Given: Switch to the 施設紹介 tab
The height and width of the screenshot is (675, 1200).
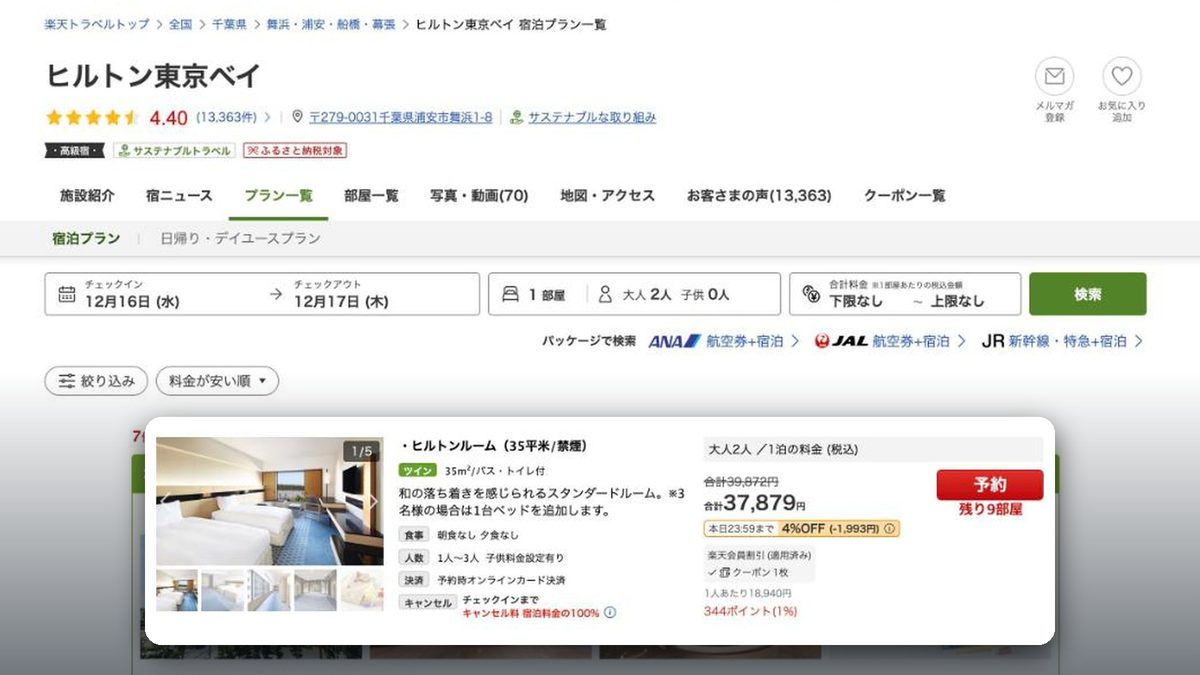Looking at the screenshot, I should click(x=87, y=196).
